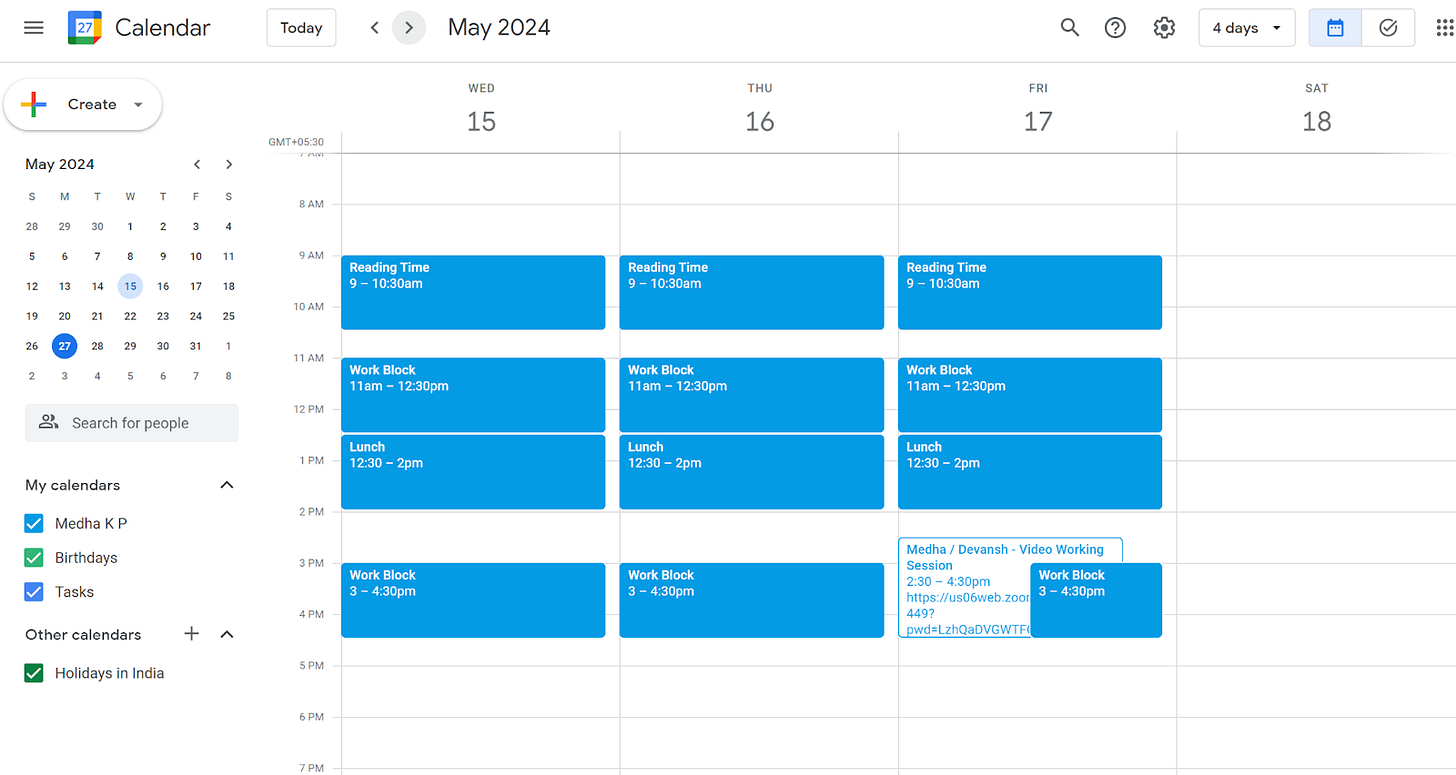
Task: Show previous month in mini calendar
Action: 197,164
